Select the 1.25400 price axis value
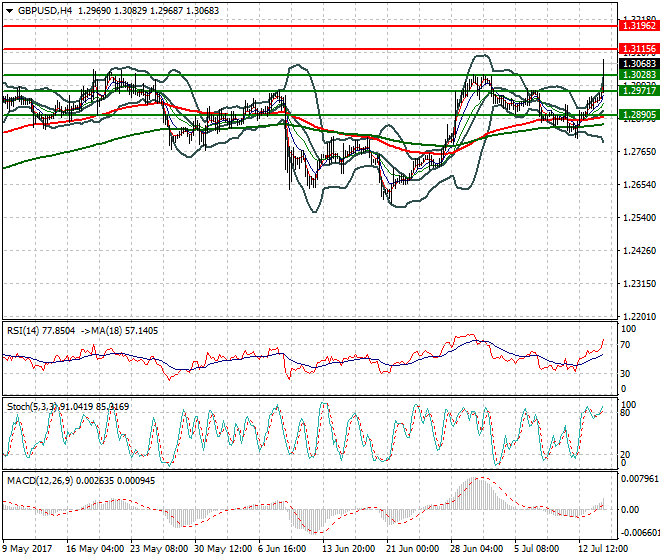Screen dimensions: 660x560 coord(639,218)
